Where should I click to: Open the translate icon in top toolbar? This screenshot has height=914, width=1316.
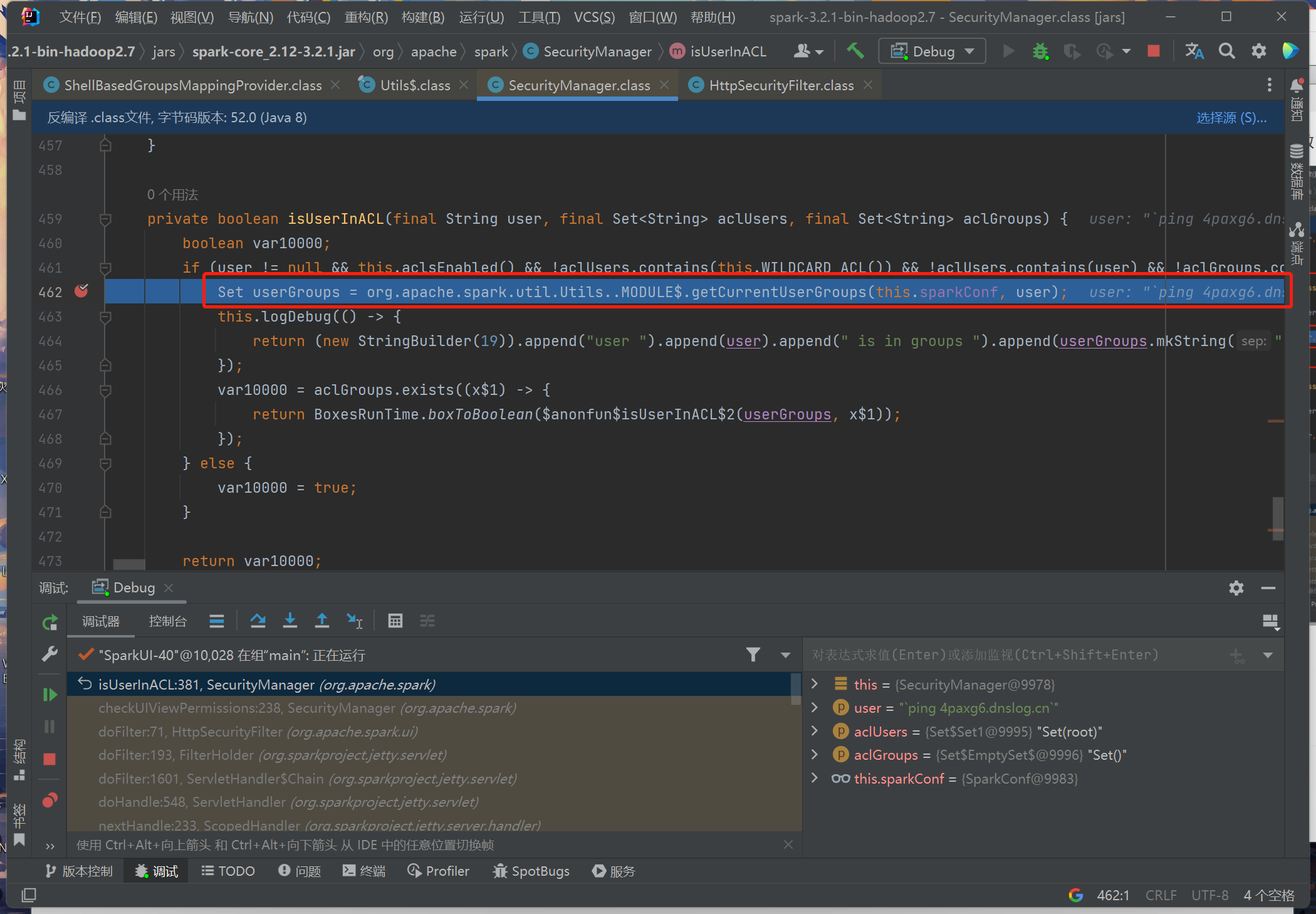(x=1194, y=51)
